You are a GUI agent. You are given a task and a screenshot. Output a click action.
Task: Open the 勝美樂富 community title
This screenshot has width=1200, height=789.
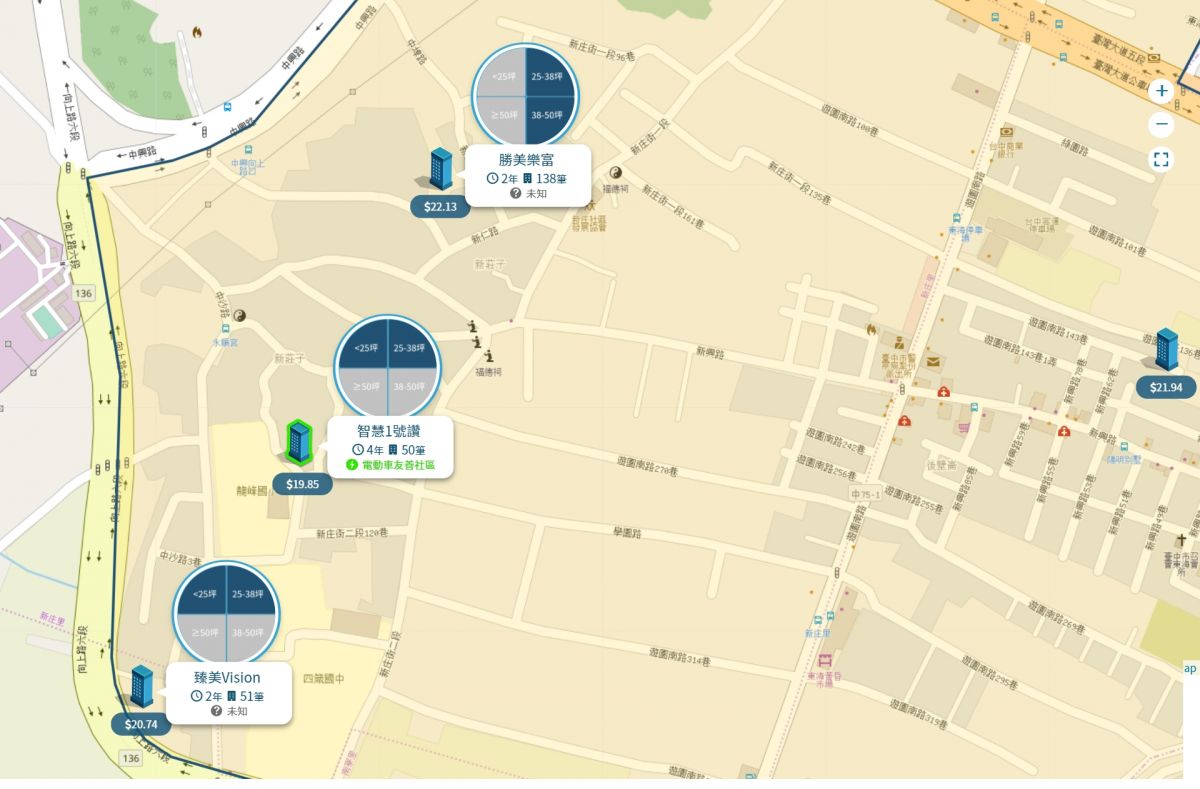pyautogui.click(x=527, y=160)
